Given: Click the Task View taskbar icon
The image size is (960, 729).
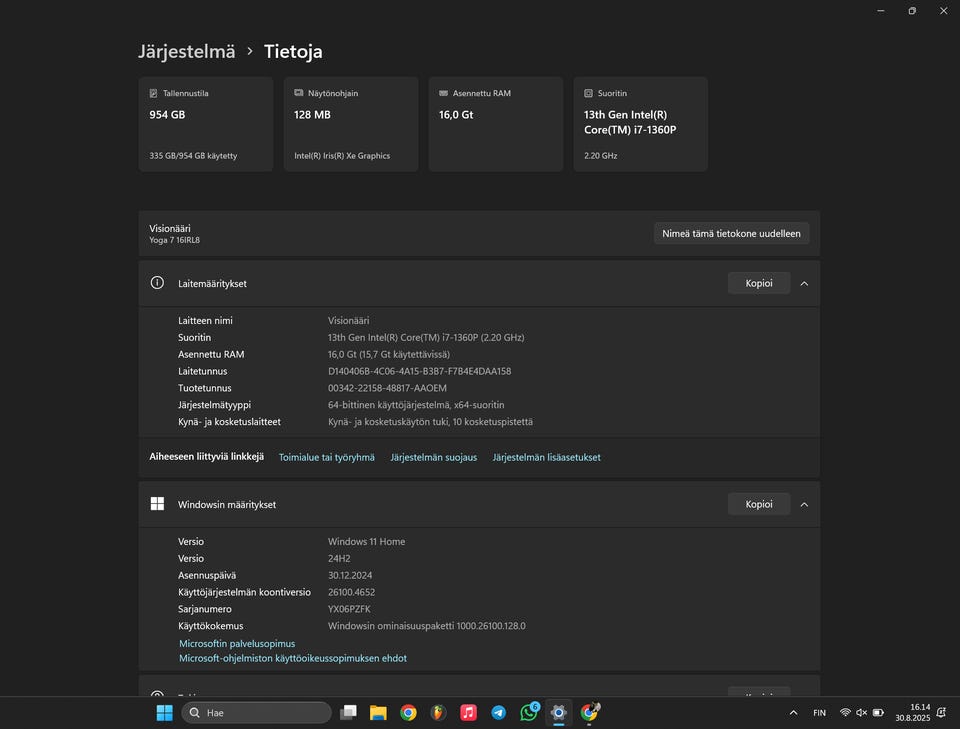Looking at the screenshot, I should coord(348,712).
